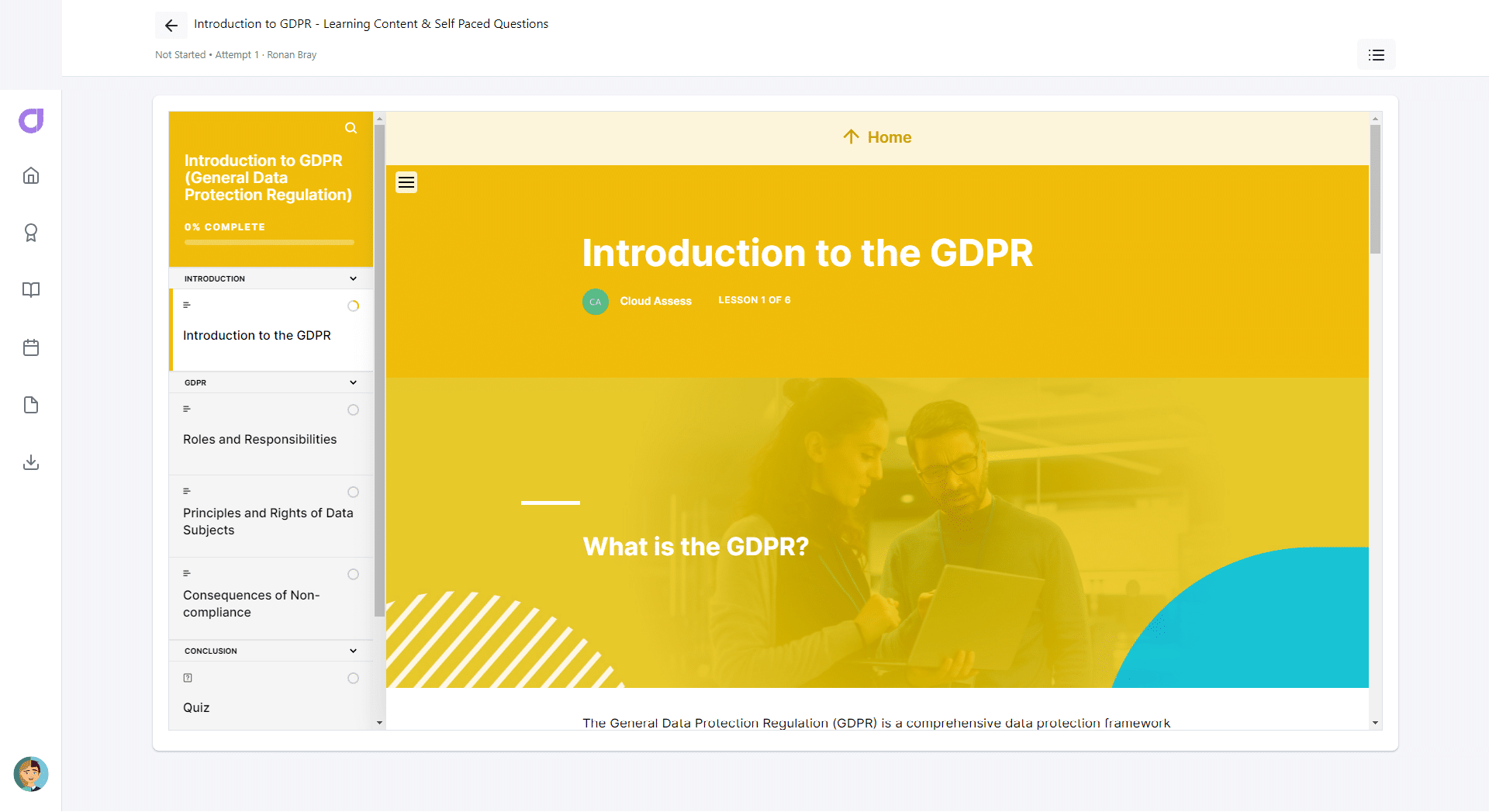
Task: Open the Consequences of Non-compliance lesson
Action: pos(271,599)
